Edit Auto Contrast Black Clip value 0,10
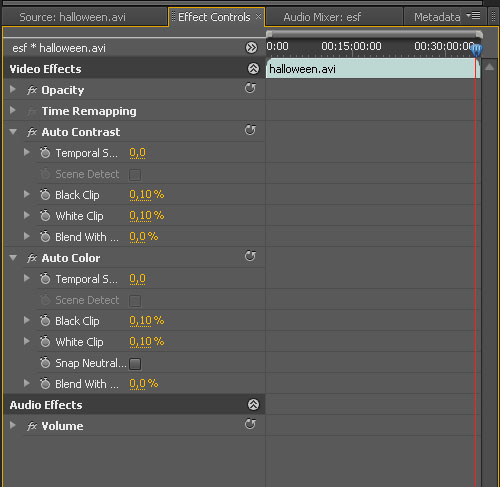 (141, 195)
